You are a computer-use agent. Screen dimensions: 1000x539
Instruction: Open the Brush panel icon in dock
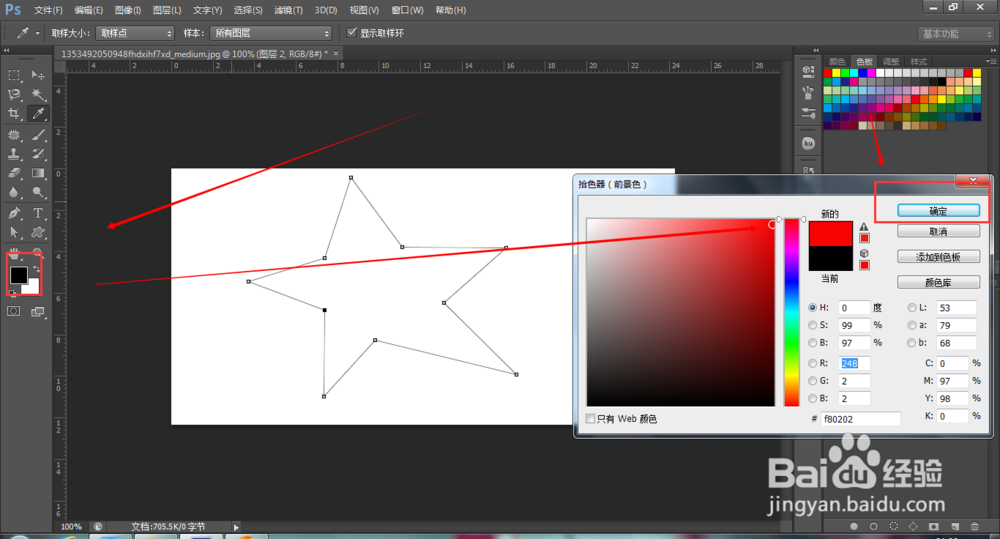point(808,114)
